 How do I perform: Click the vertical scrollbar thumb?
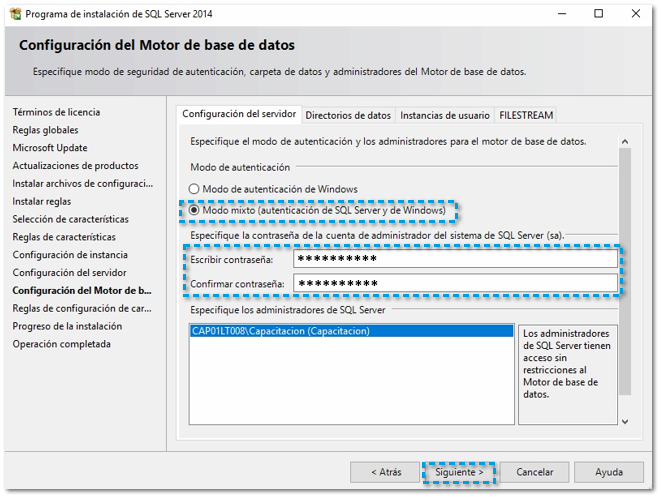[x=625, y=271]
